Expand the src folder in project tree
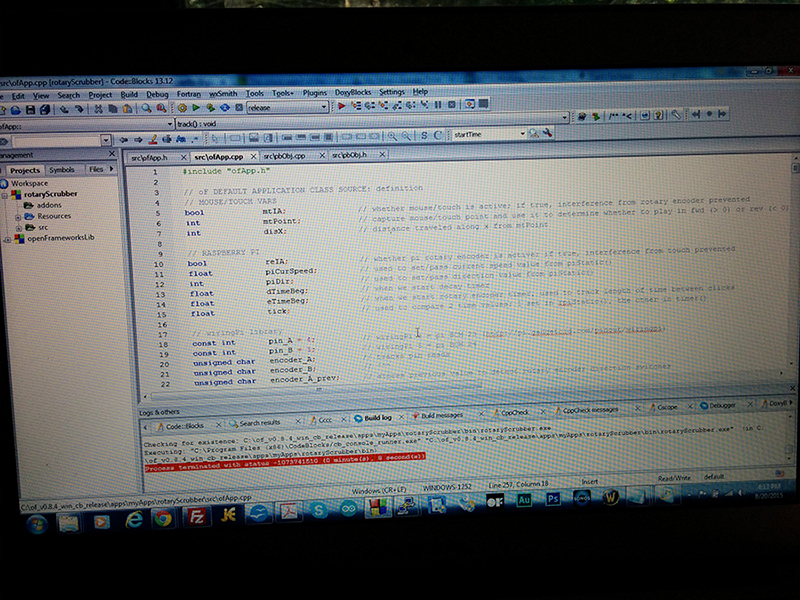This screenshot has width=800, height=600. 17,228
